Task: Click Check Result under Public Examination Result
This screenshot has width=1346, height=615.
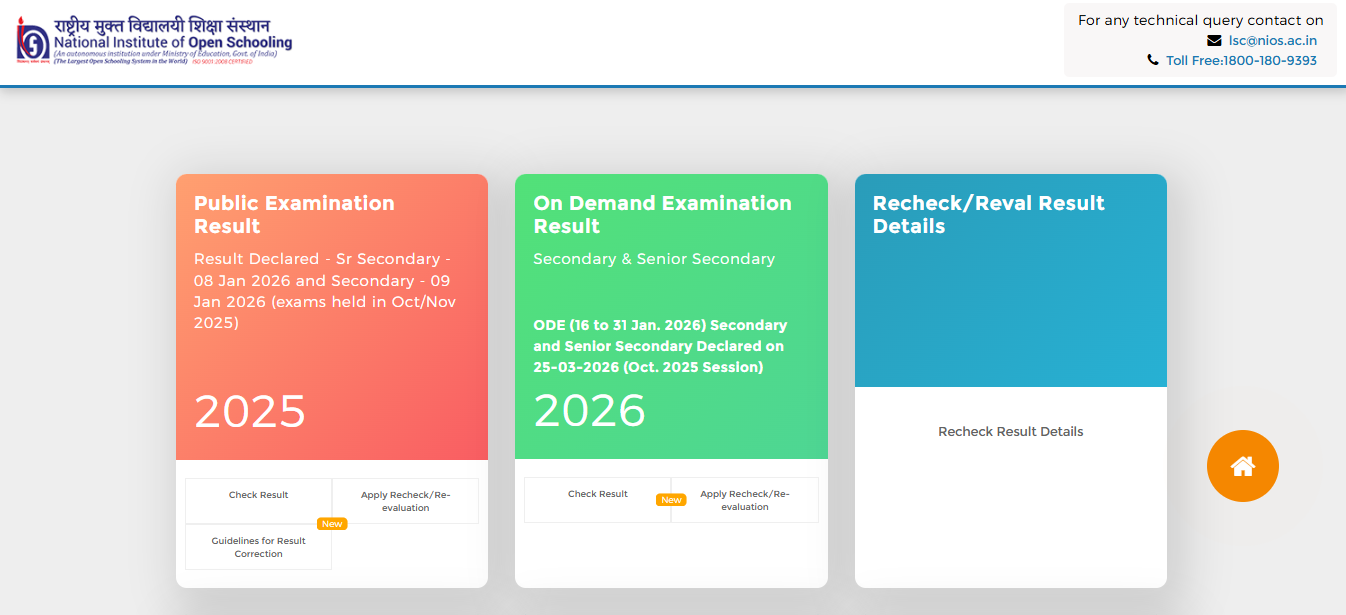Action: 258,493
